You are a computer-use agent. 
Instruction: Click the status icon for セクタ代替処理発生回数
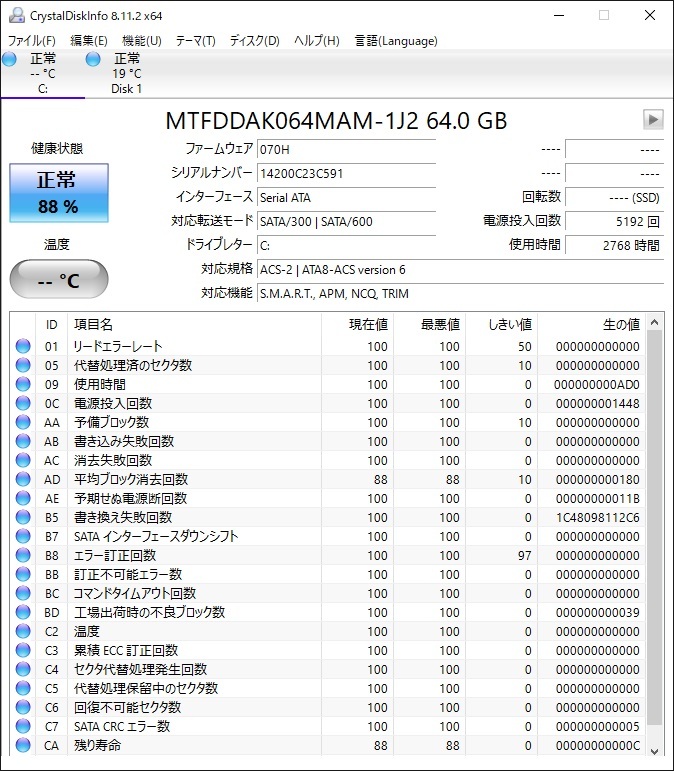click(23, 669)
